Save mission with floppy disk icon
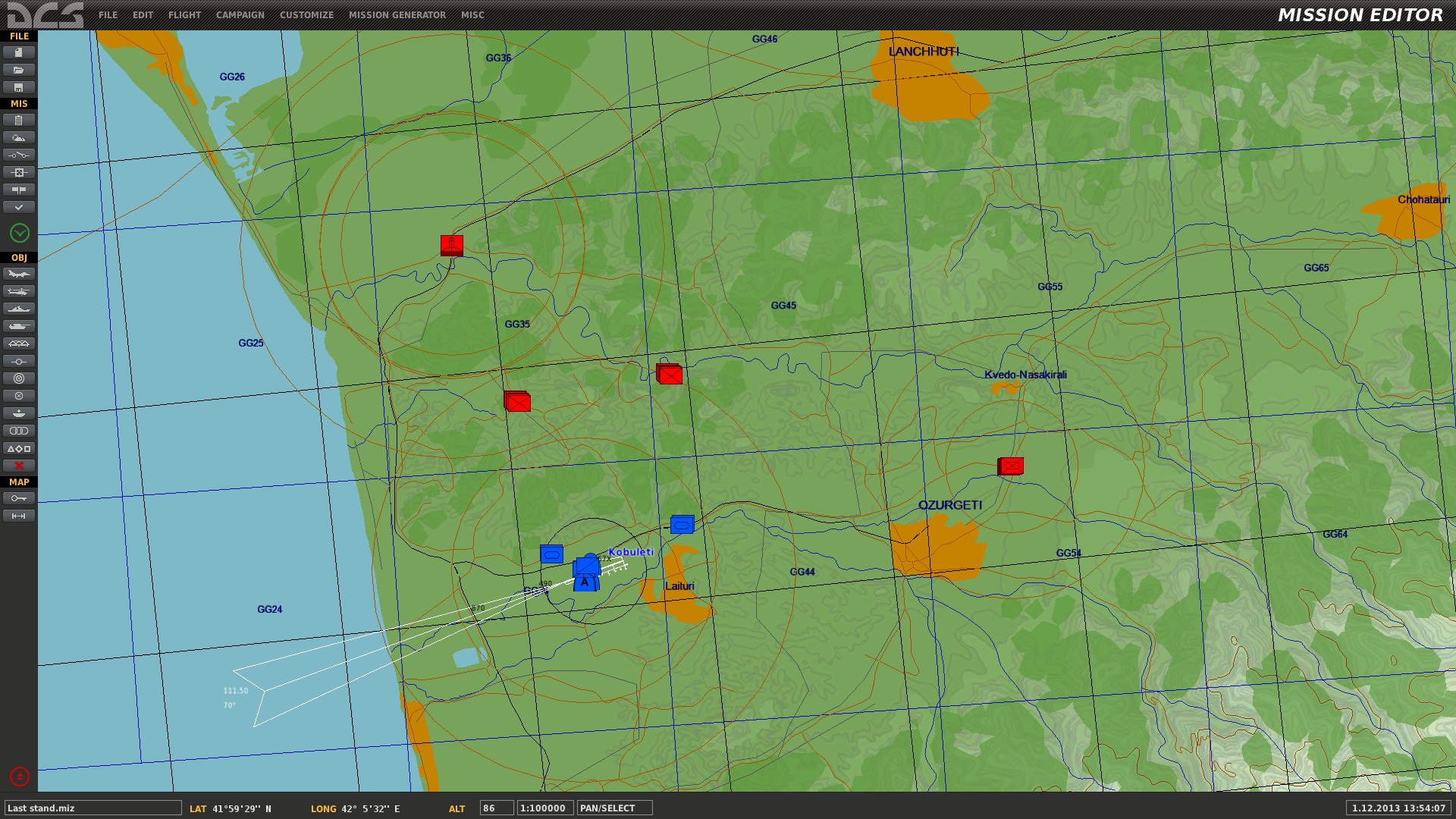 point(19,87)
